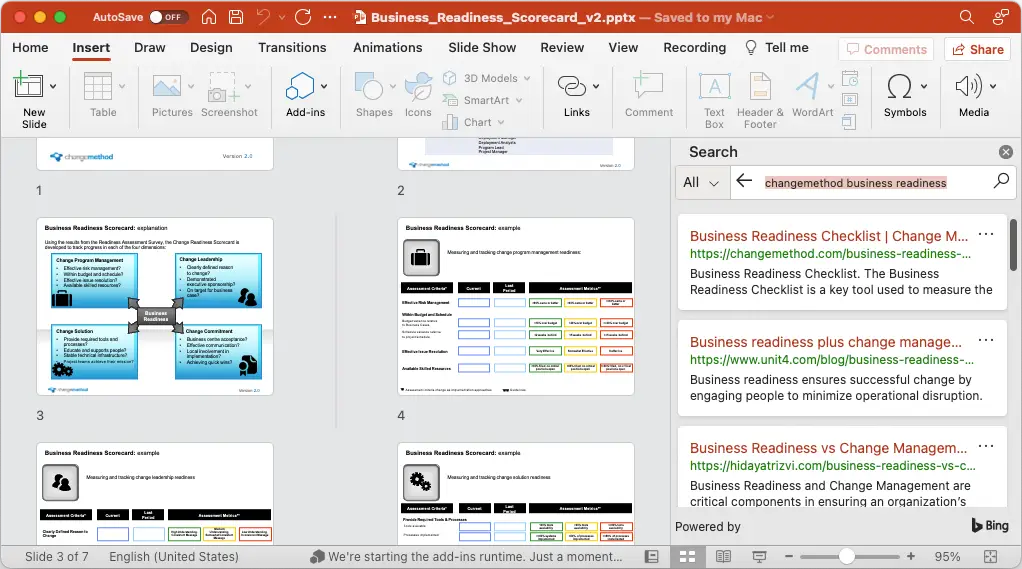Open the Slide Show tab

482,48
